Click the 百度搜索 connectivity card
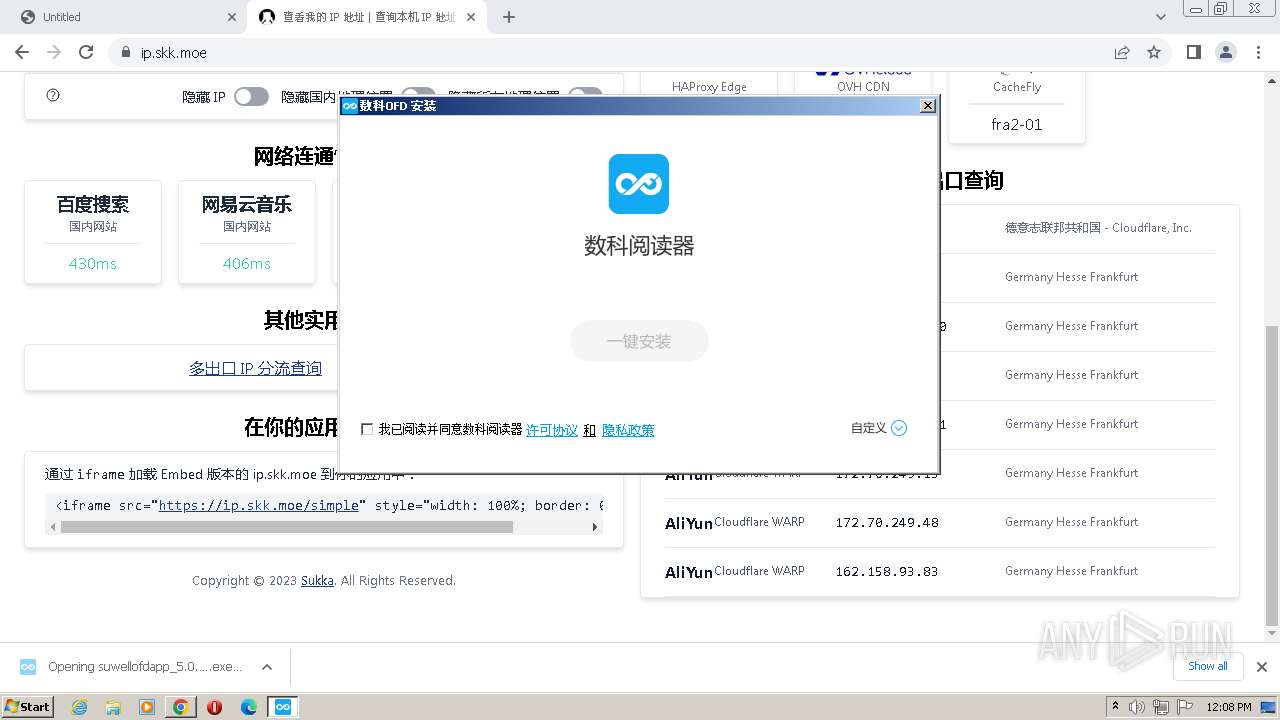Viewport: 1280px width, 720px height. point(93,232)
